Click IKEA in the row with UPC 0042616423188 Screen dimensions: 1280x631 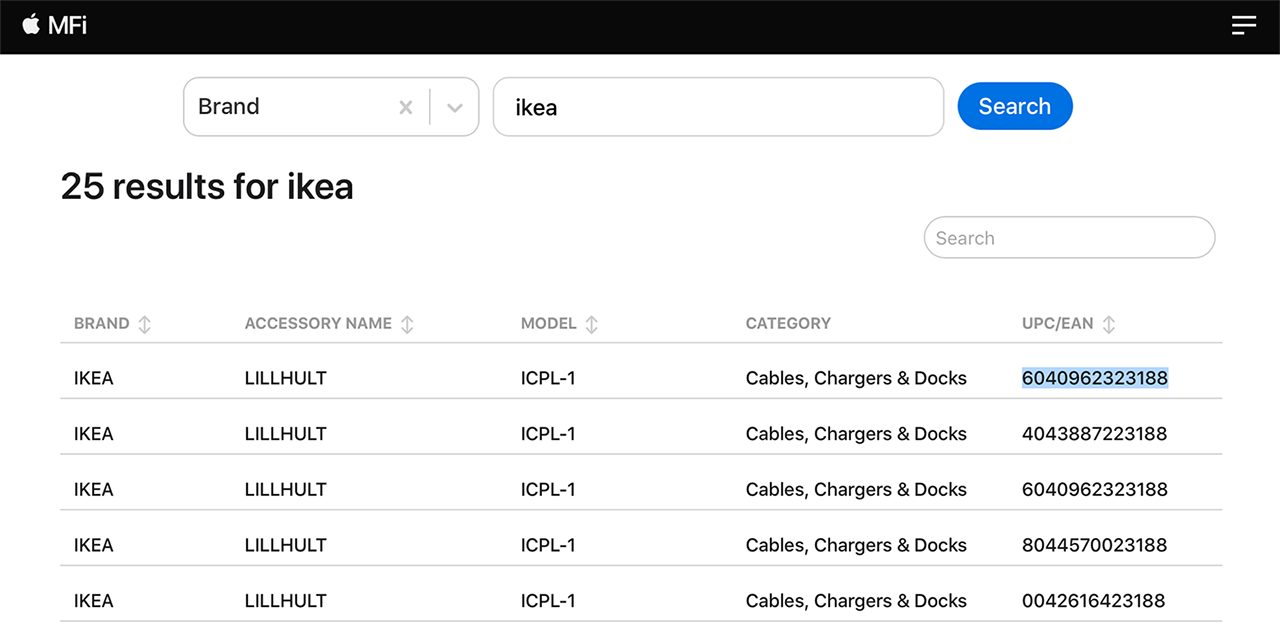pyautogui.click(x=94, y=601)
